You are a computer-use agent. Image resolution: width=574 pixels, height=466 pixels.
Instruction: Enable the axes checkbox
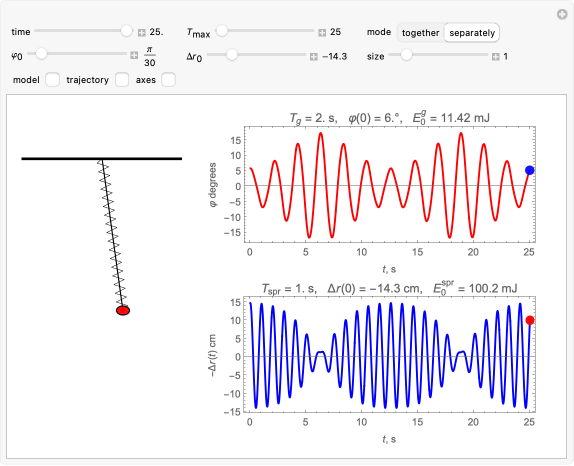[x=168, y=80]
